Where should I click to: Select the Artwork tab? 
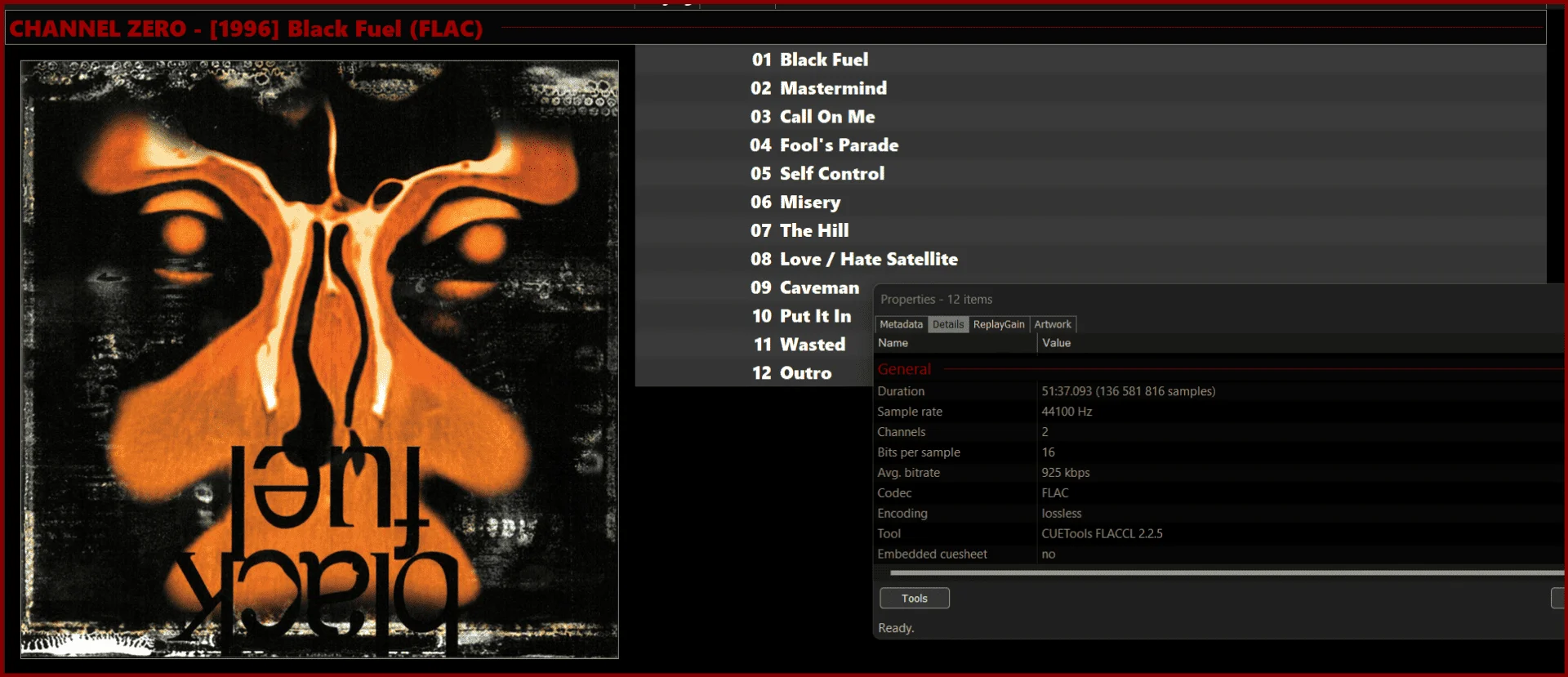click(x=1053, y=324)
